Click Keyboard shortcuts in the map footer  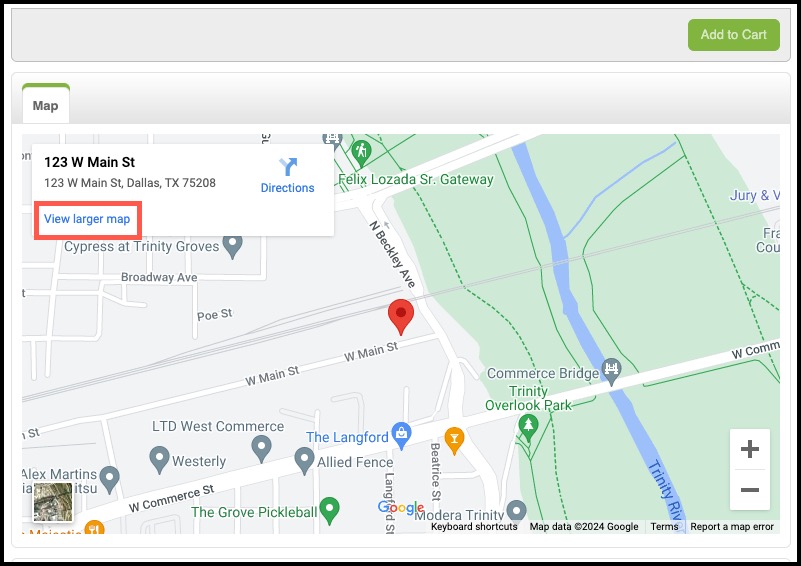click(474, 527)
